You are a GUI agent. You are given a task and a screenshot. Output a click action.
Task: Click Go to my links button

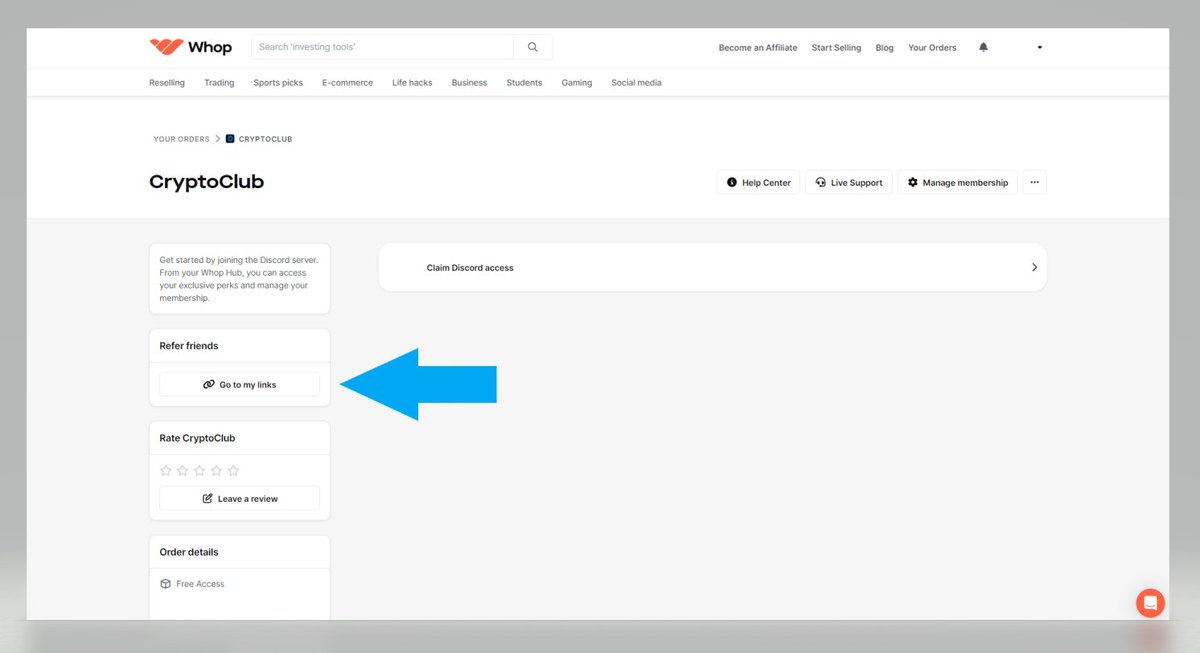(x=239, y=384)
